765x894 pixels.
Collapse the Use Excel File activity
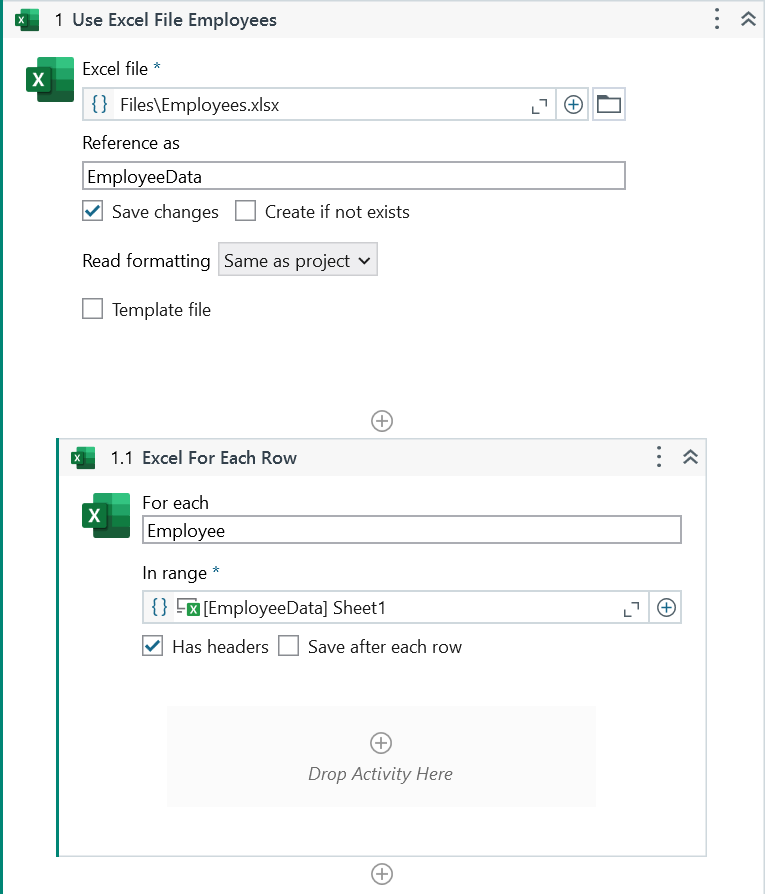click(748, 18)
